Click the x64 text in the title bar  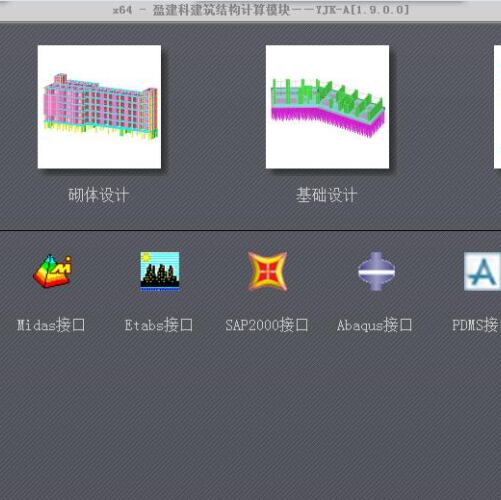[x=122, y=10]
